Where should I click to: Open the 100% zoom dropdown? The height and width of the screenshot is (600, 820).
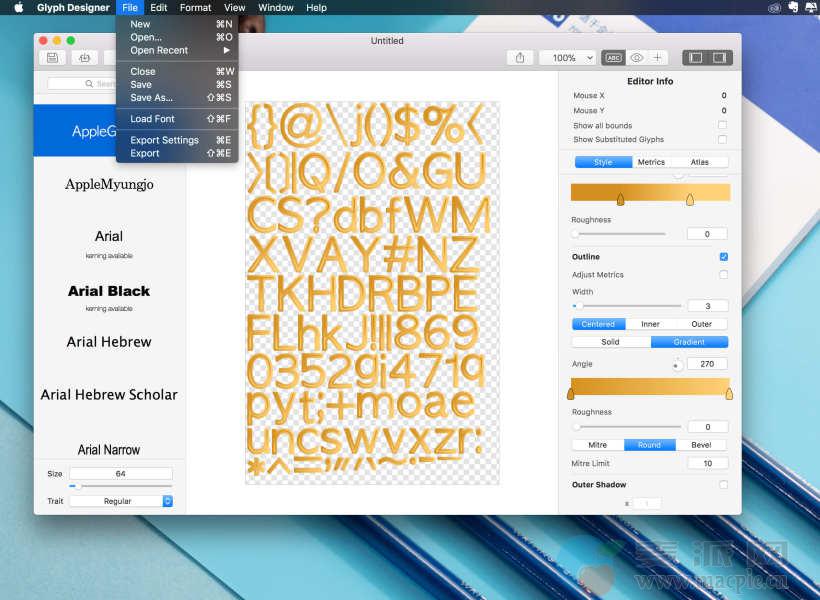pos(567,58)
